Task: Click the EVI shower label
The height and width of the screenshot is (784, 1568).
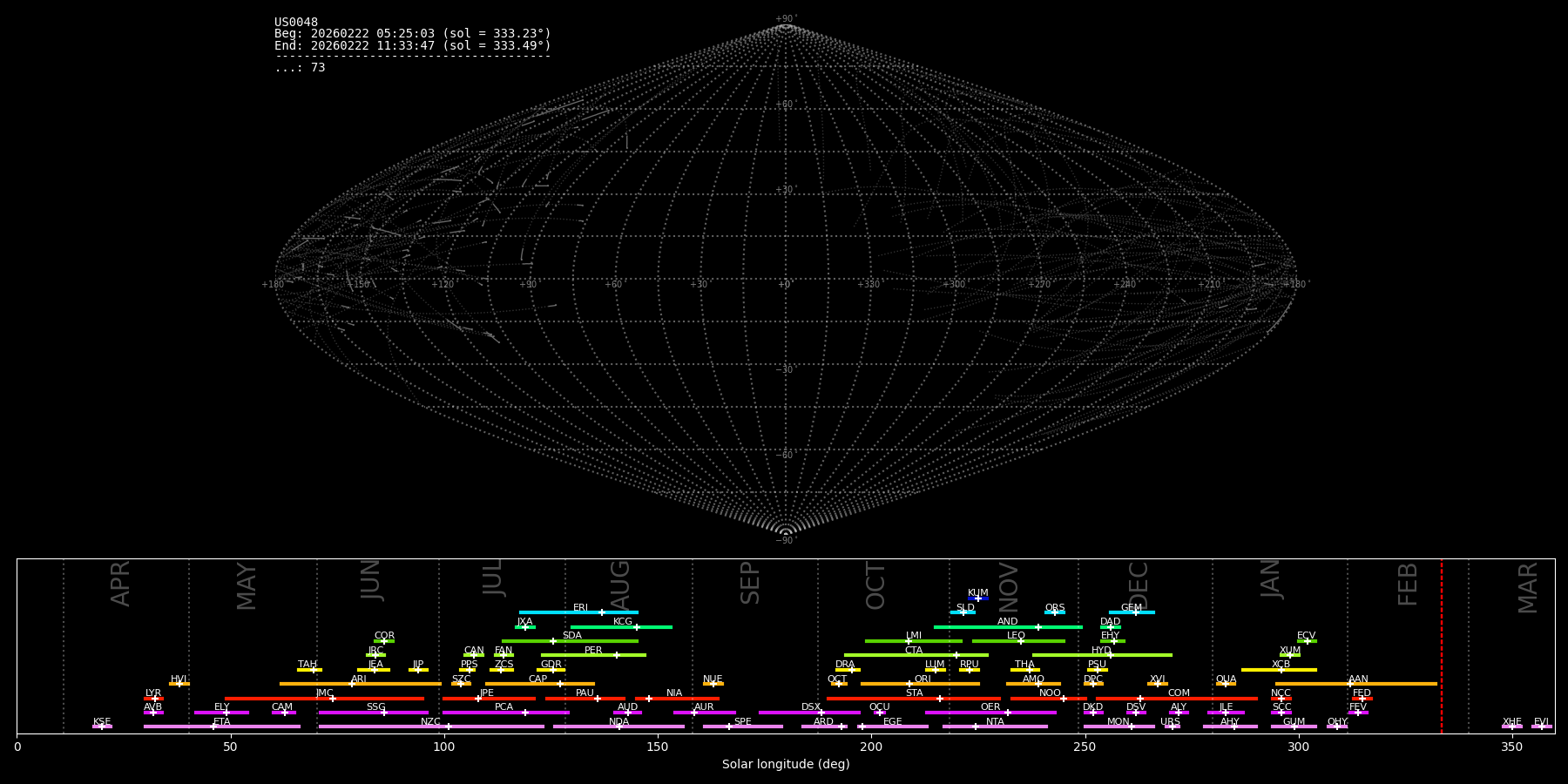Action: [x=1541, y=722]
